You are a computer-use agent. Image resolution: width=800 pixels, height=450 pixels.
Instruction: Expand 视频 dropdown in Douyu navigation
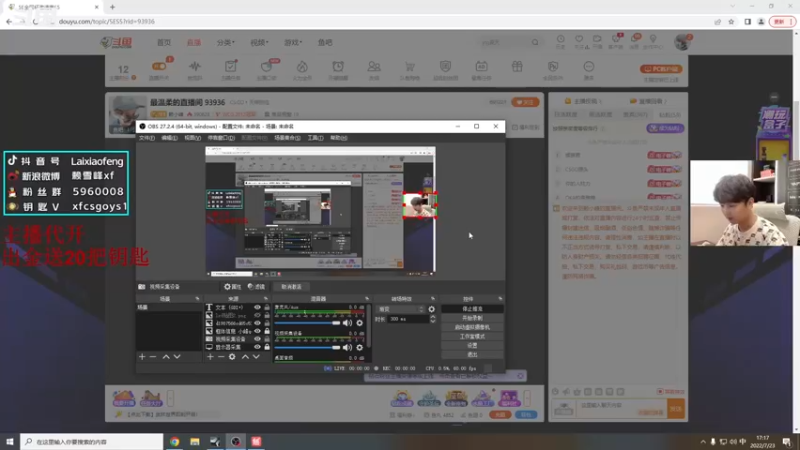[x=259, y=42]
